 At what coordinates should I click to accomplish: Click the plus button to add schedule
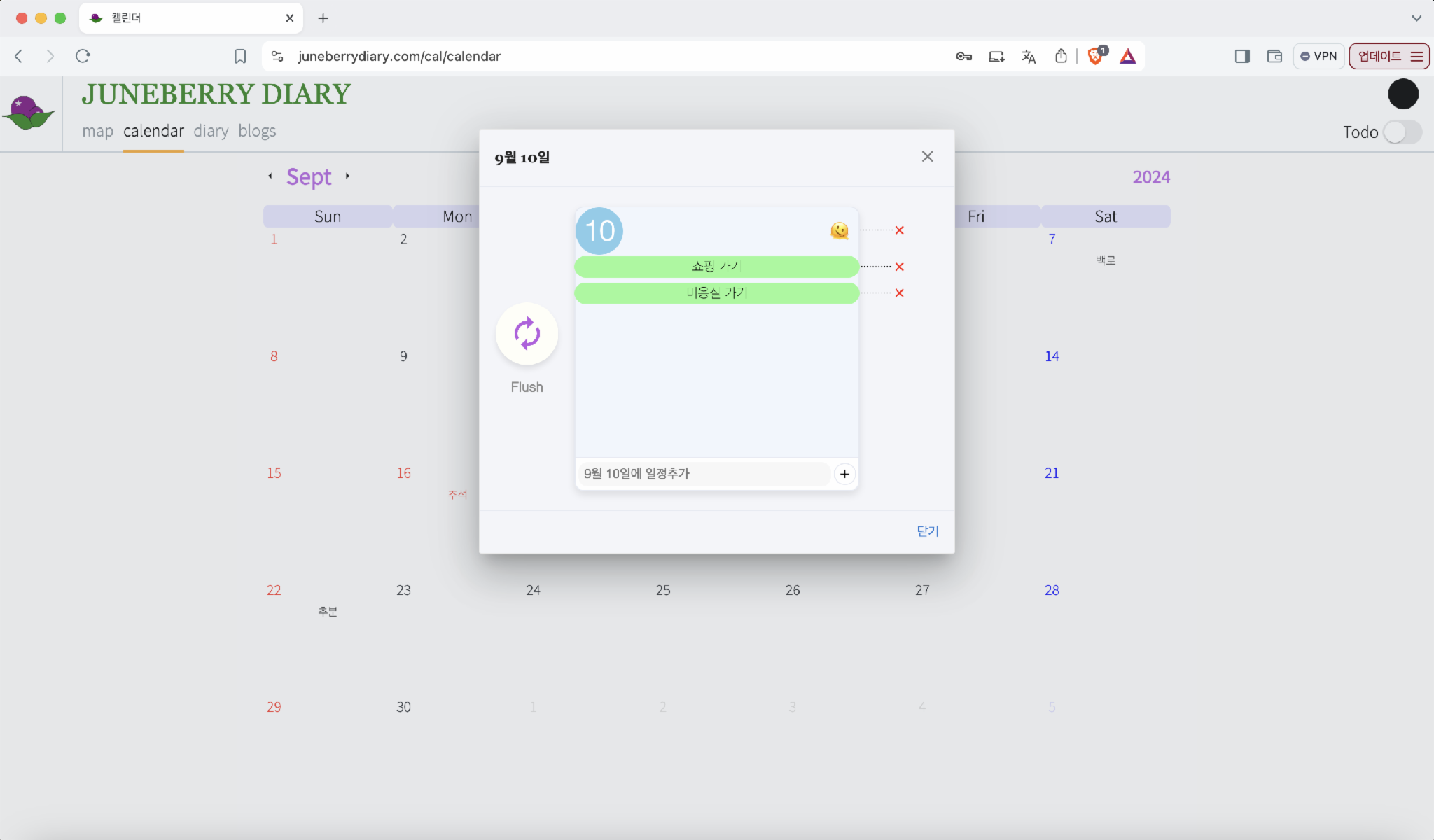tap(844, 474)
